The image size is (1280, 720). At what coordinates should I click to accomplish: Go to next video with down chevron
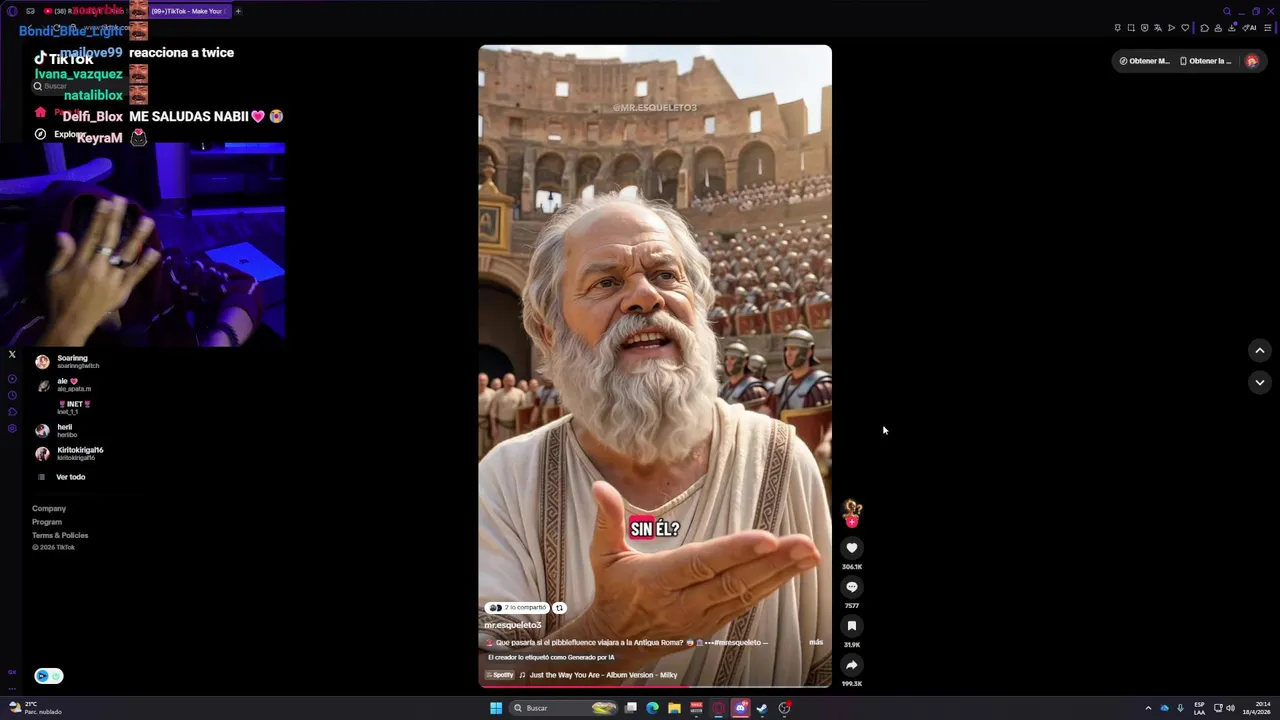[1260, 382]
